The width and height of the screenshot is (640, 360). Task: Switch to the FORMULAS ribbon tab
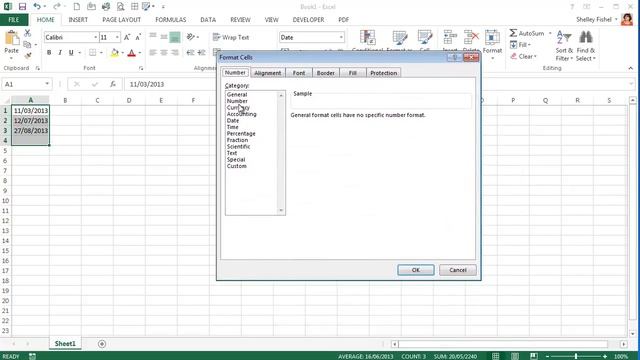(171, 20)
